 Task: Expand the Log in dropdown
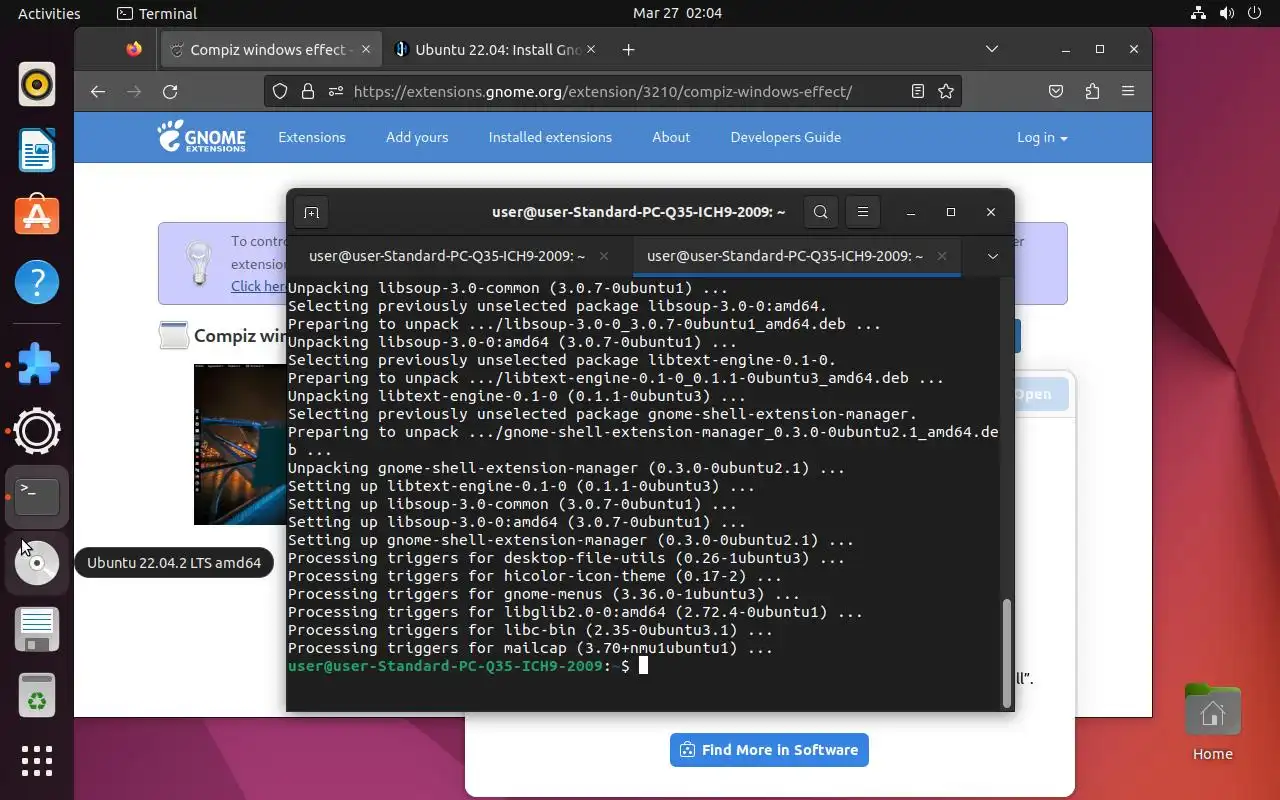click(1042, 137)
